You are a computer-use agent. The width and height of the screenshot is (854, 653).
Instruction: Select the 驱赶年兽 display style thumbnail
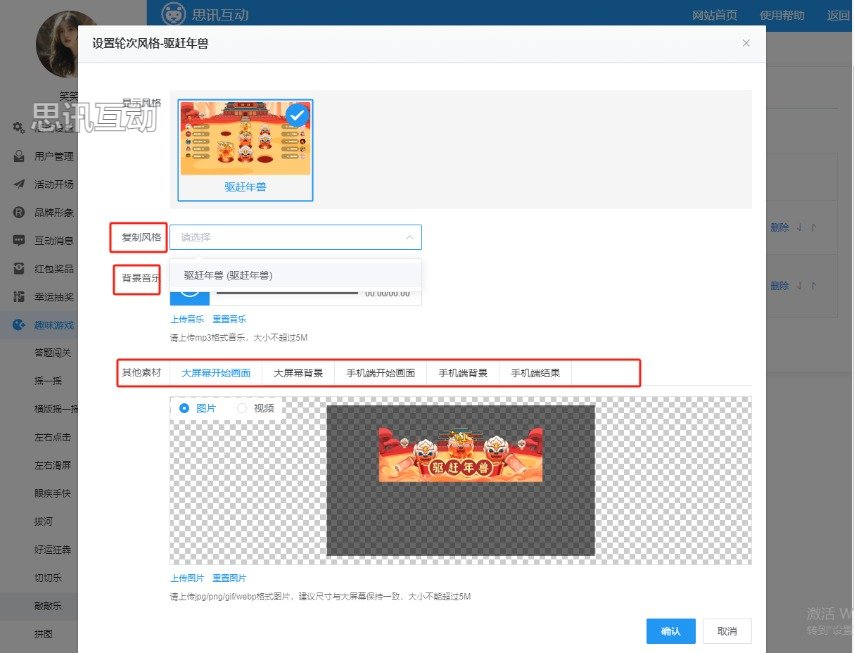tap(245, 150)
